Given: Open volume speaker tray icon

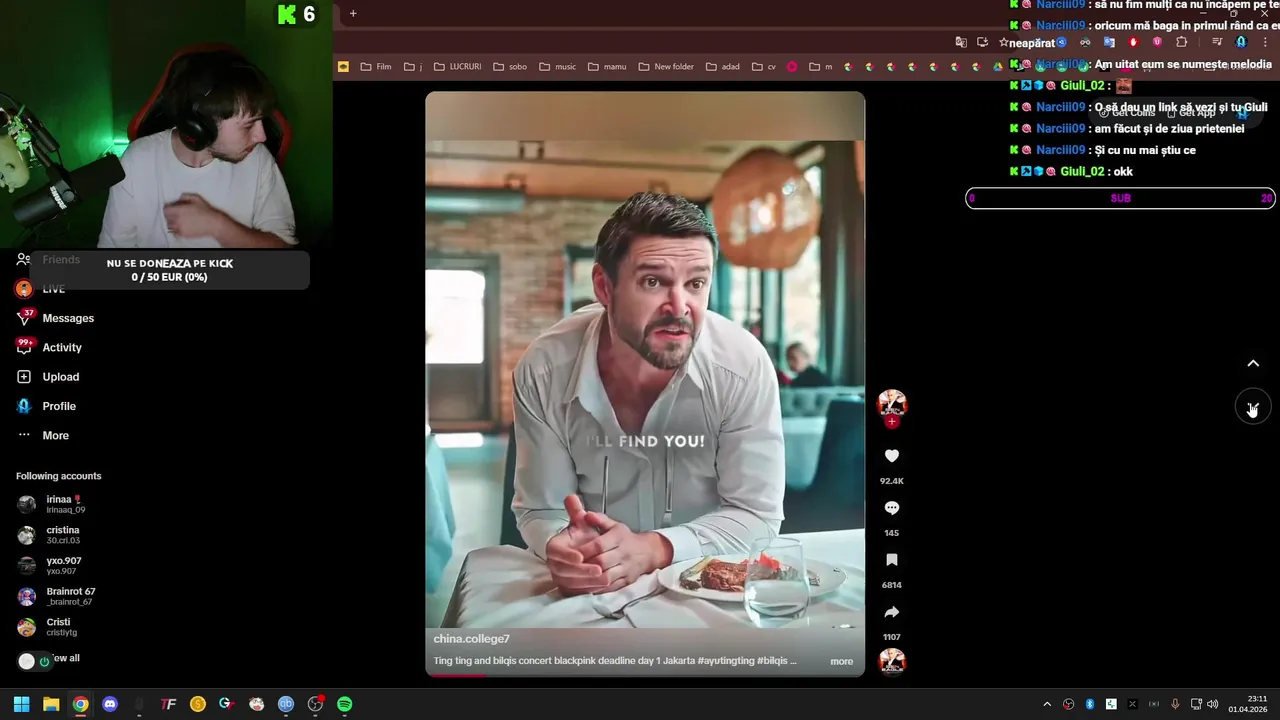Looking at the screenshot, I should (x=1212, y=704).
